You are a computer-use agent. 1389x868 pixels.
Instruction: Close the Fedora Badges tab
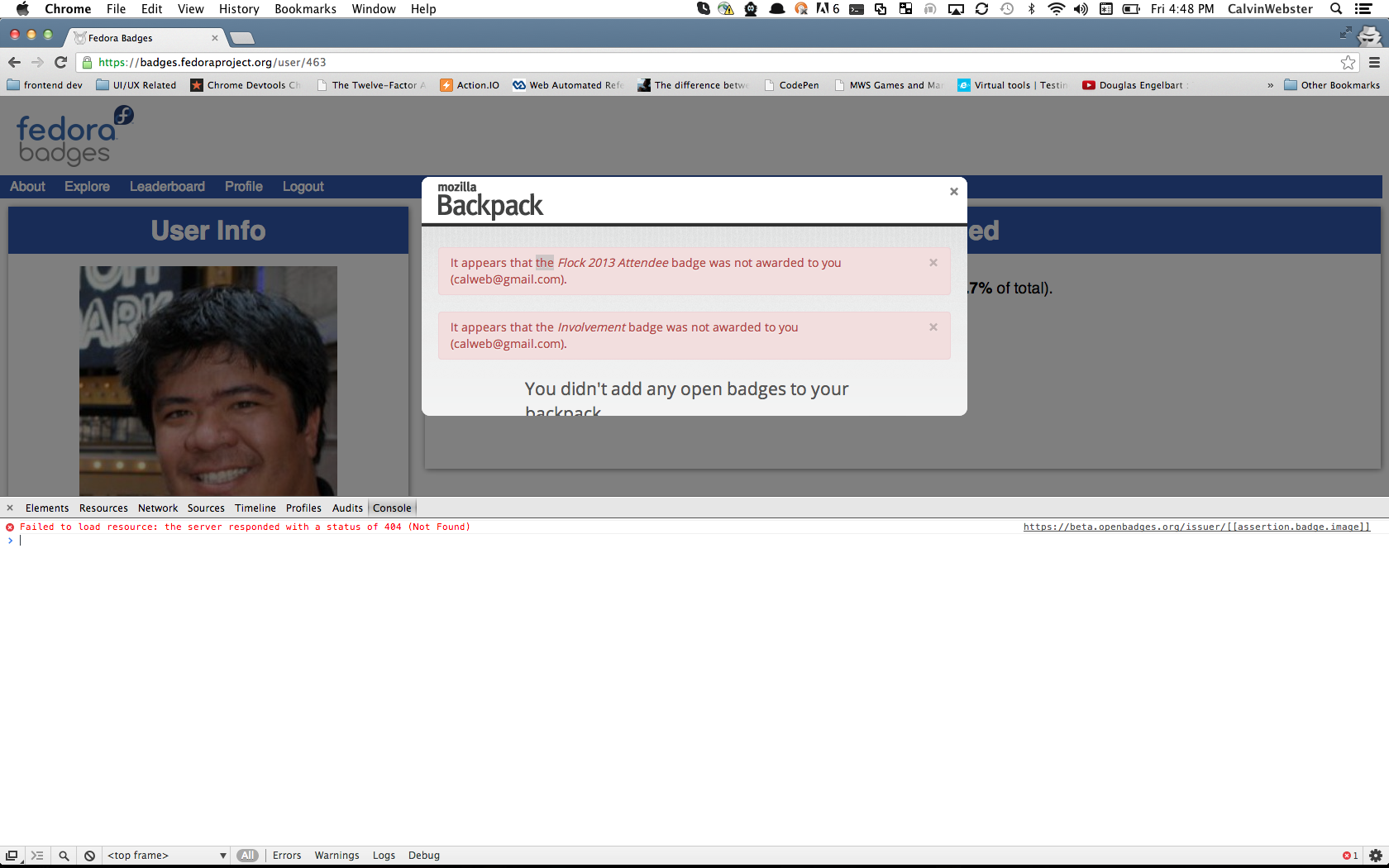pos(215,38)
